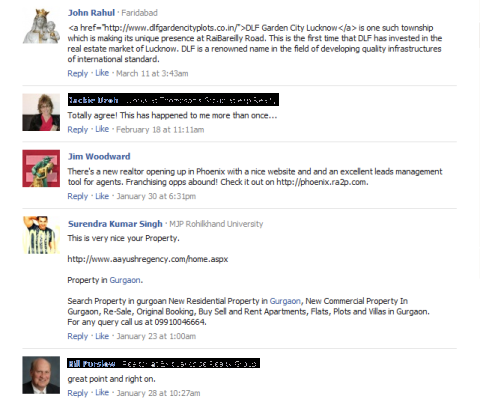480x405 pixels.
Task: Click the redacted woman's avatar photo
Action: point(41,112)
